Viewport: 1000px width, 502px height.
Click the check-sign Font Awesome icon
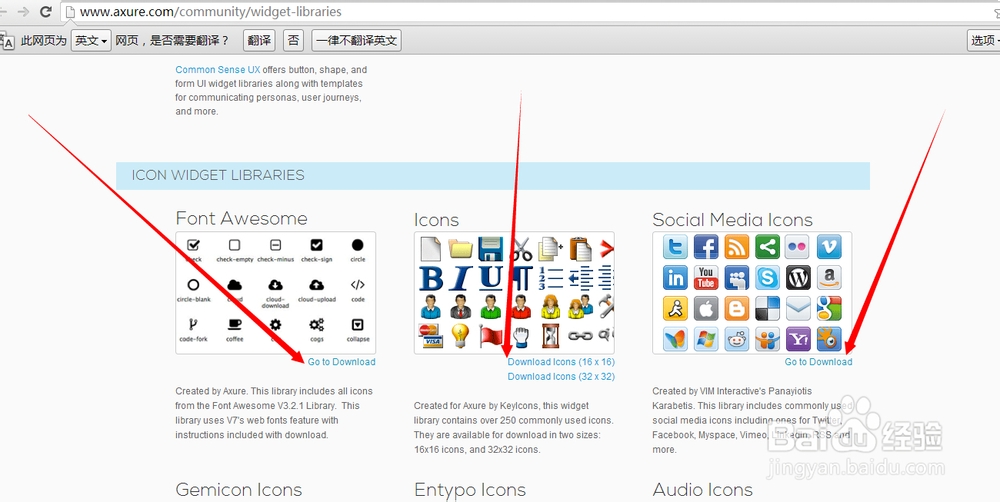(316, 245)
